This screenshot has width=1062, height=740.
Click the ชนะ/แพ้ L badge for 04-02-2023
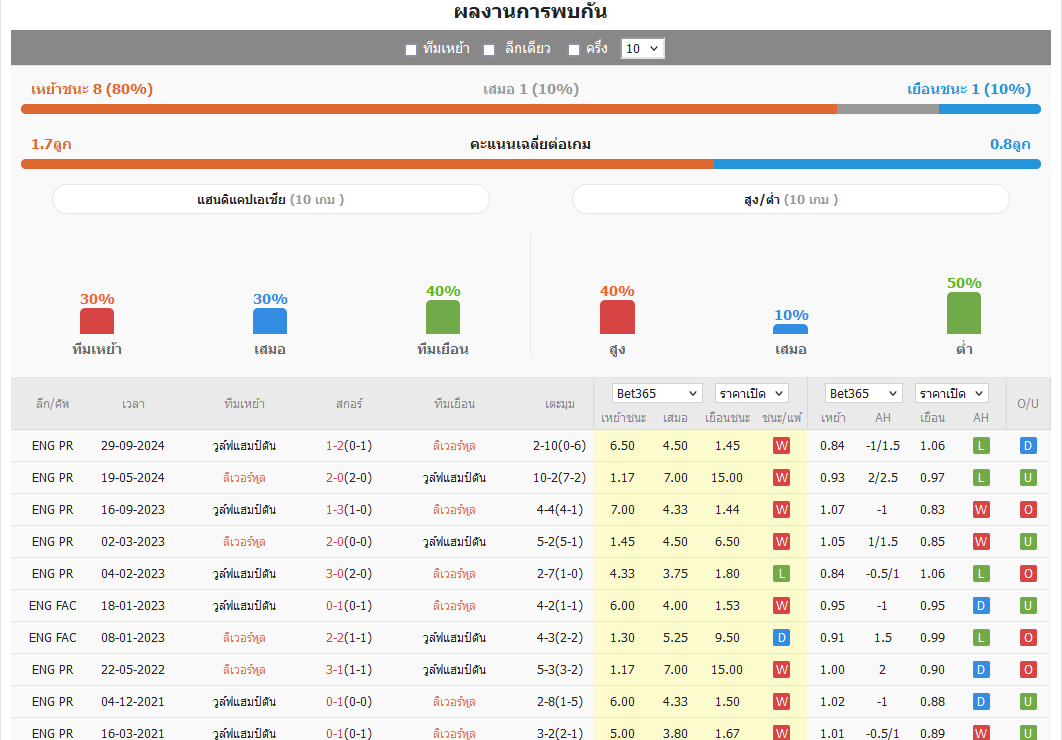click(x=782, y=573)
